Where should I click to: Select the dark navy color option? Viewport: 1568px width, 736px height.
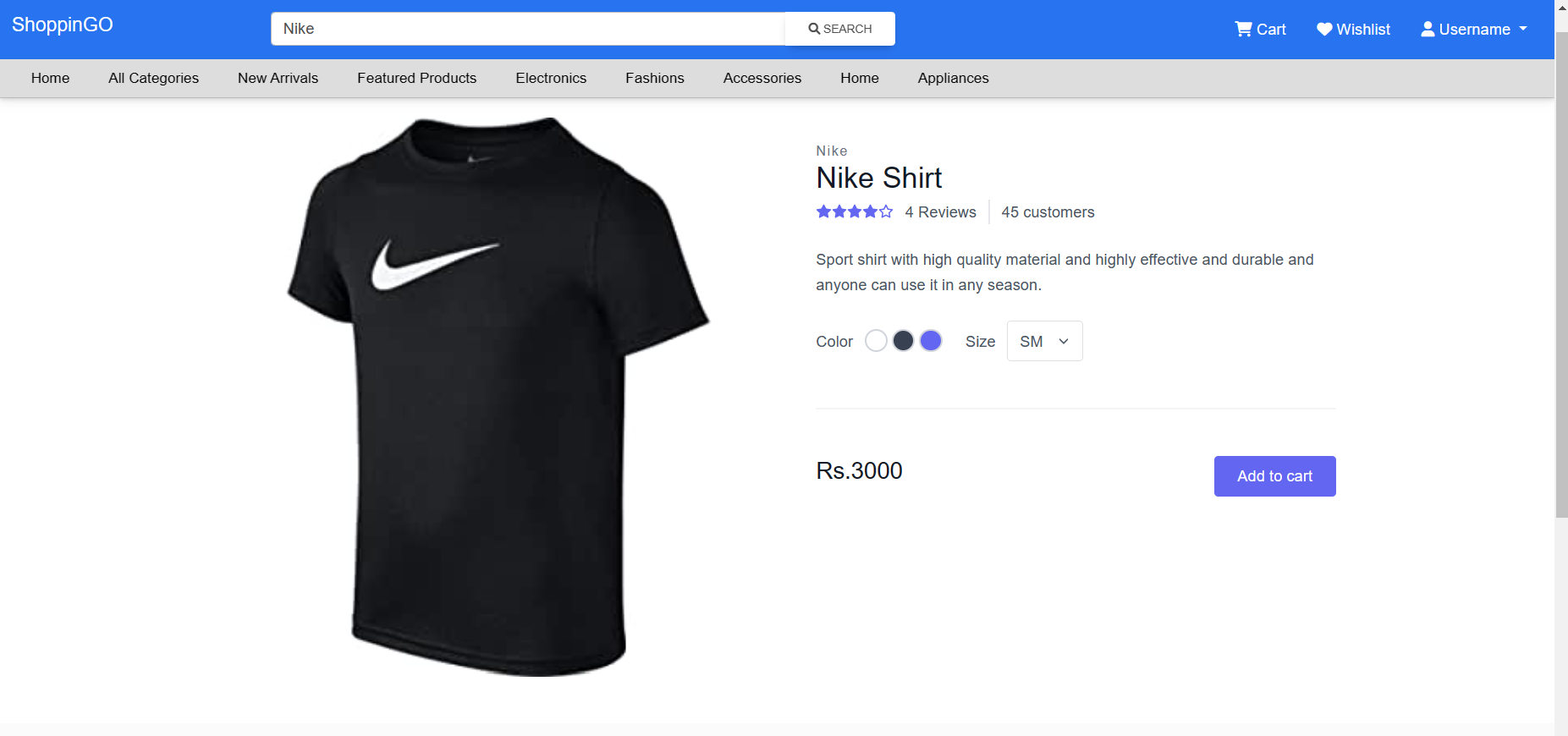point(903,340)
